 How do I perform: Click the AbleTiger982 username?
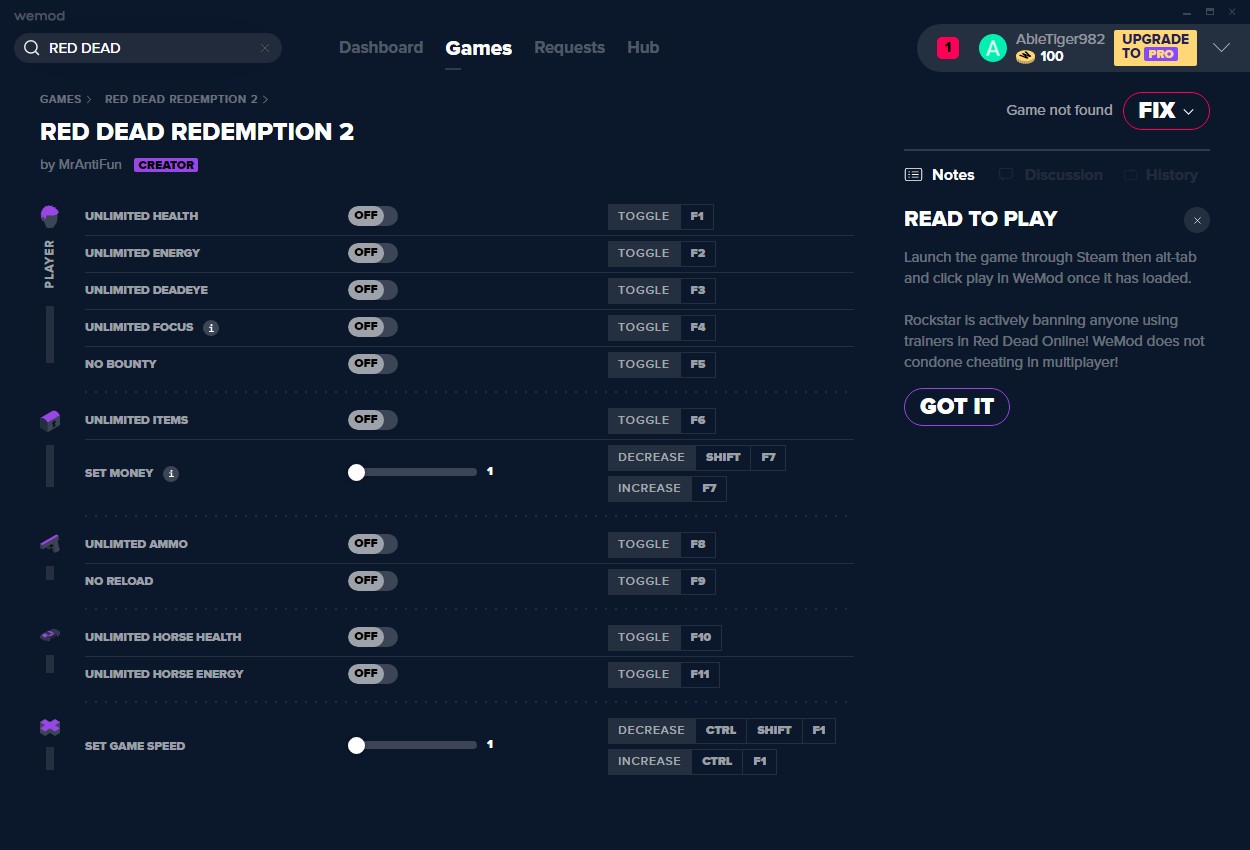coord(1060,39)
